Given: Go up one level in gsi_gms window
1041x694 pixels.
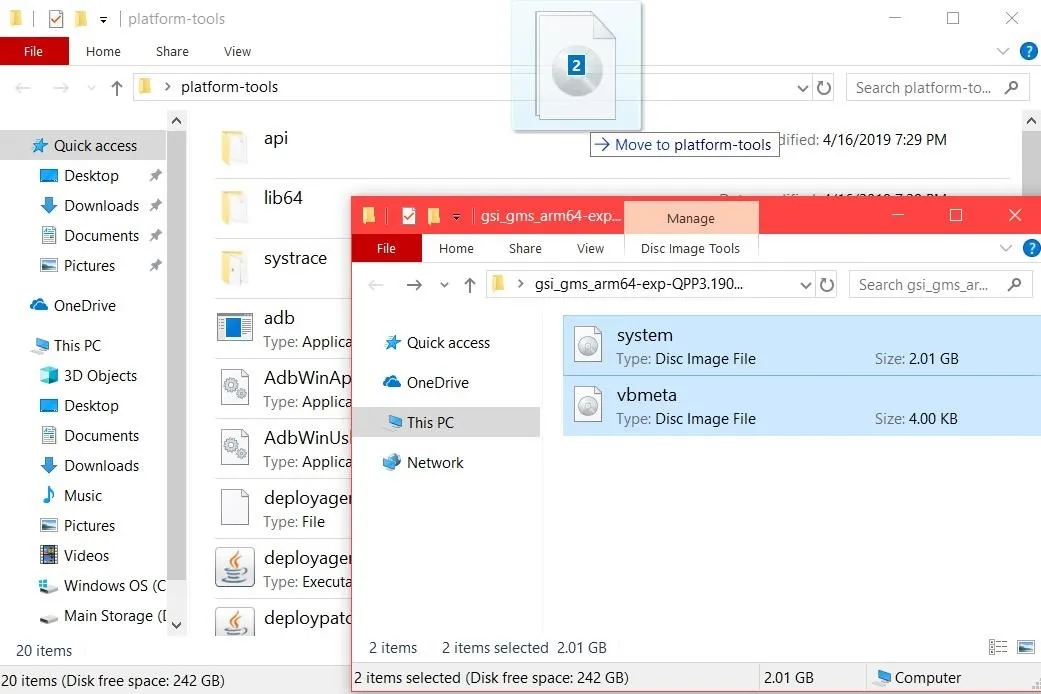Looking at the screenshot, I should (470, 285).
